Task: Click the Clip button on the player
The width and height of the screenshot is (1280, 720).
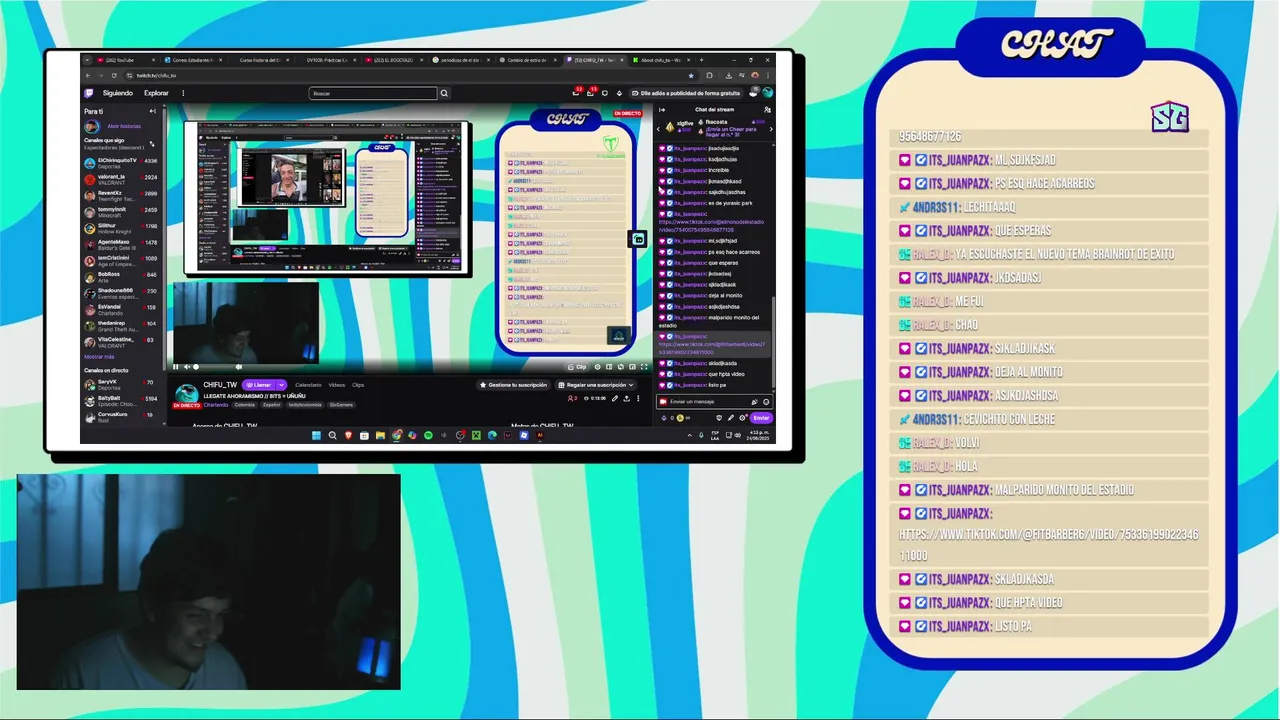Action: [577, 367]
